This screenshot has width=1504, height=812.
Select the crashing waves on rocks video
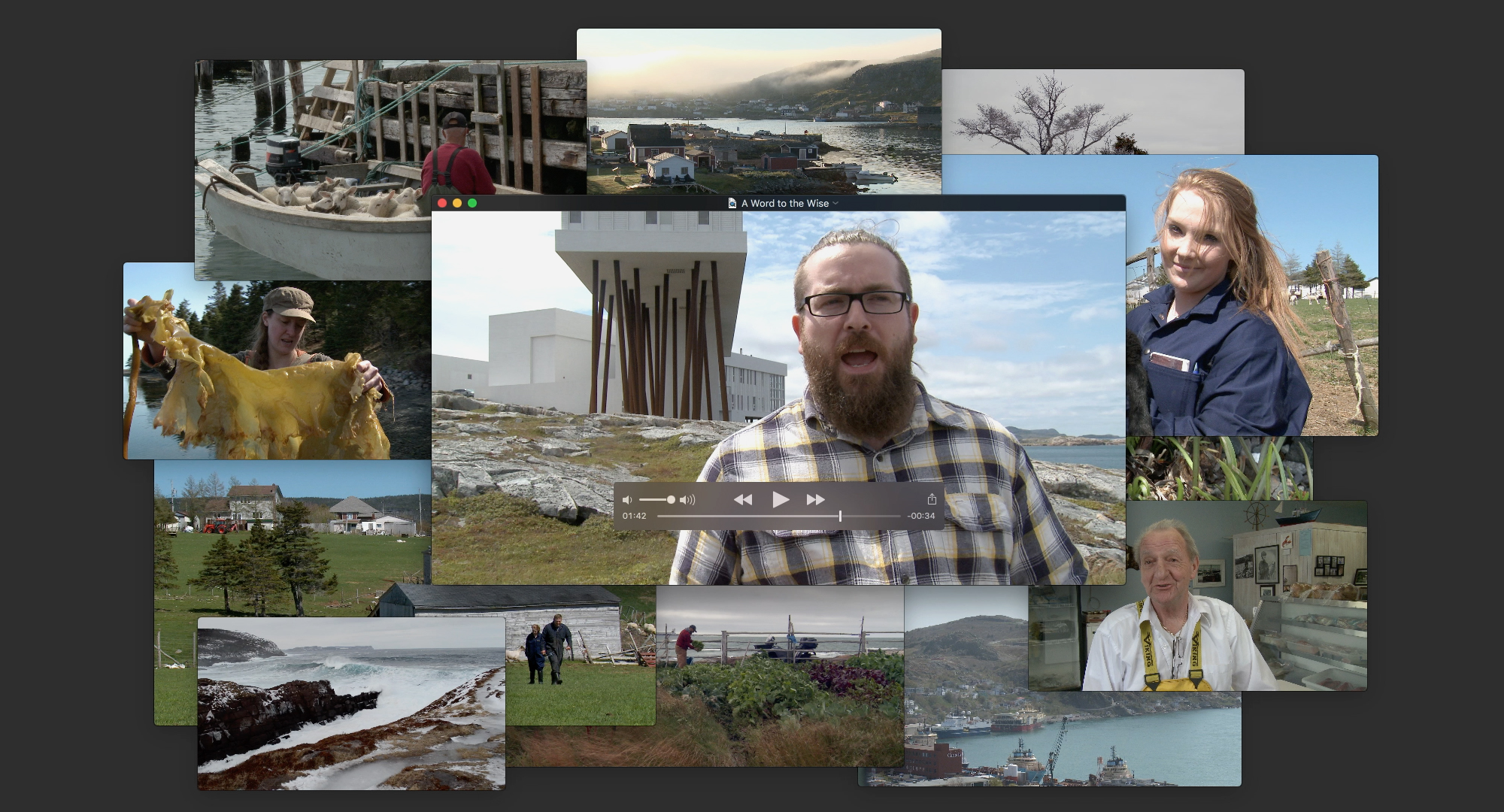click(x=351, y=704)
